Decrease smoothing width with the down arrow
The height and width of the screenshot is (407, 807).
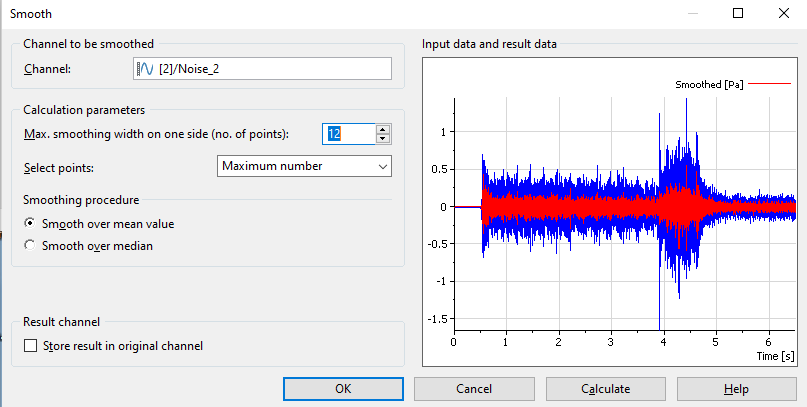[x=383, y=140]
